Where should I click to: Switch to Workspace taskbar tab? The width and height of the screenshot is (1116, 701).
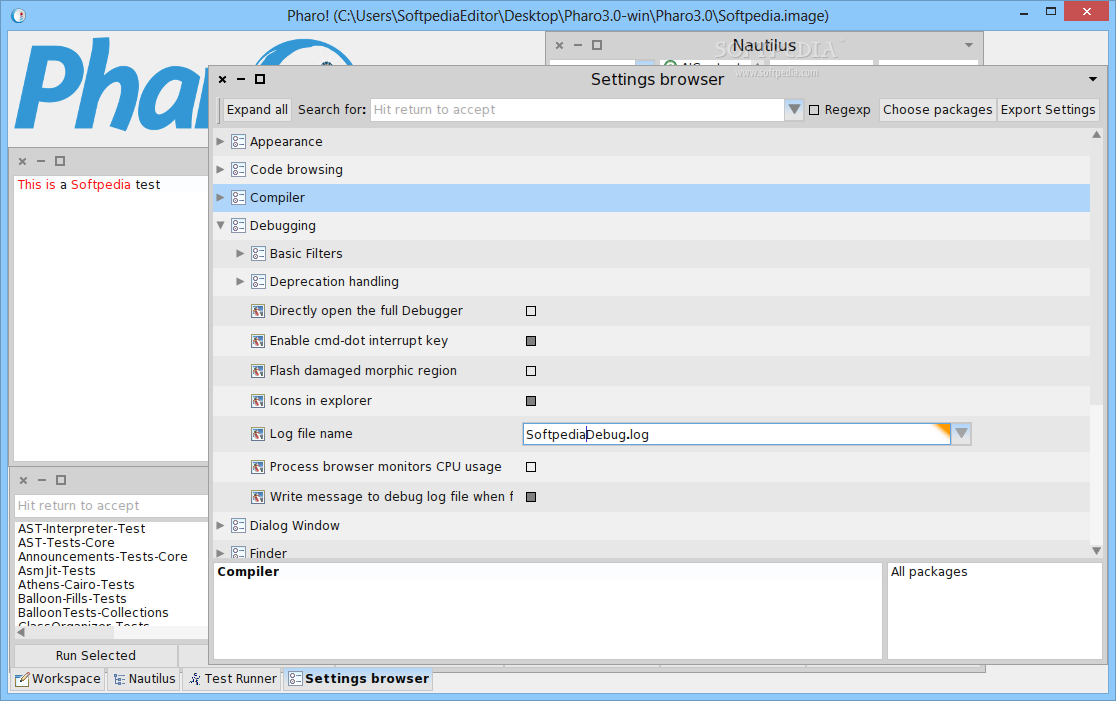(58, 679)
